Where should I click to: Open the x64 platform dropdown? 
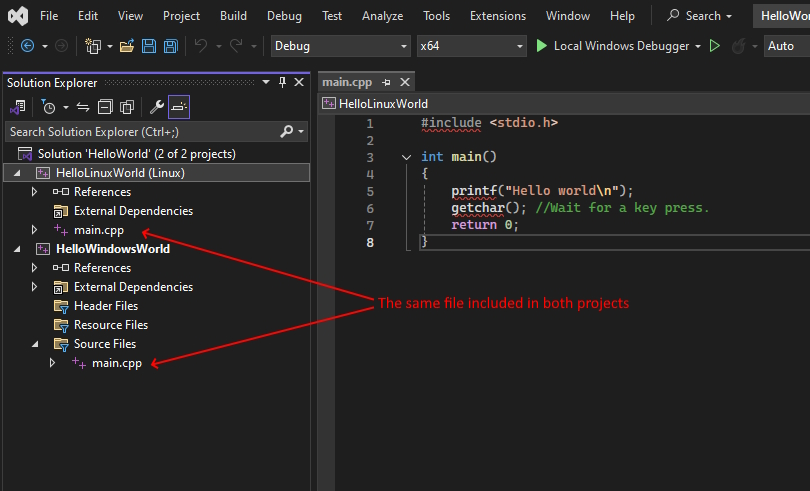tap(471, 46)
